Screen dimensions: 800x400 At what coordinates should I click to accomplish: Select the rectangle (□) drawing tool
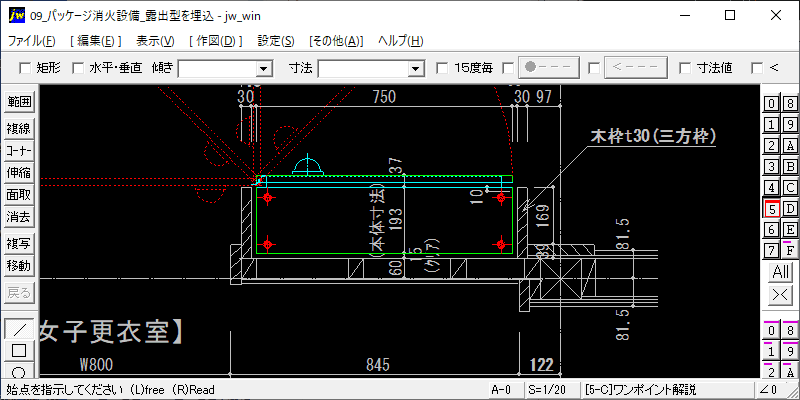click(x=19, y=351)
